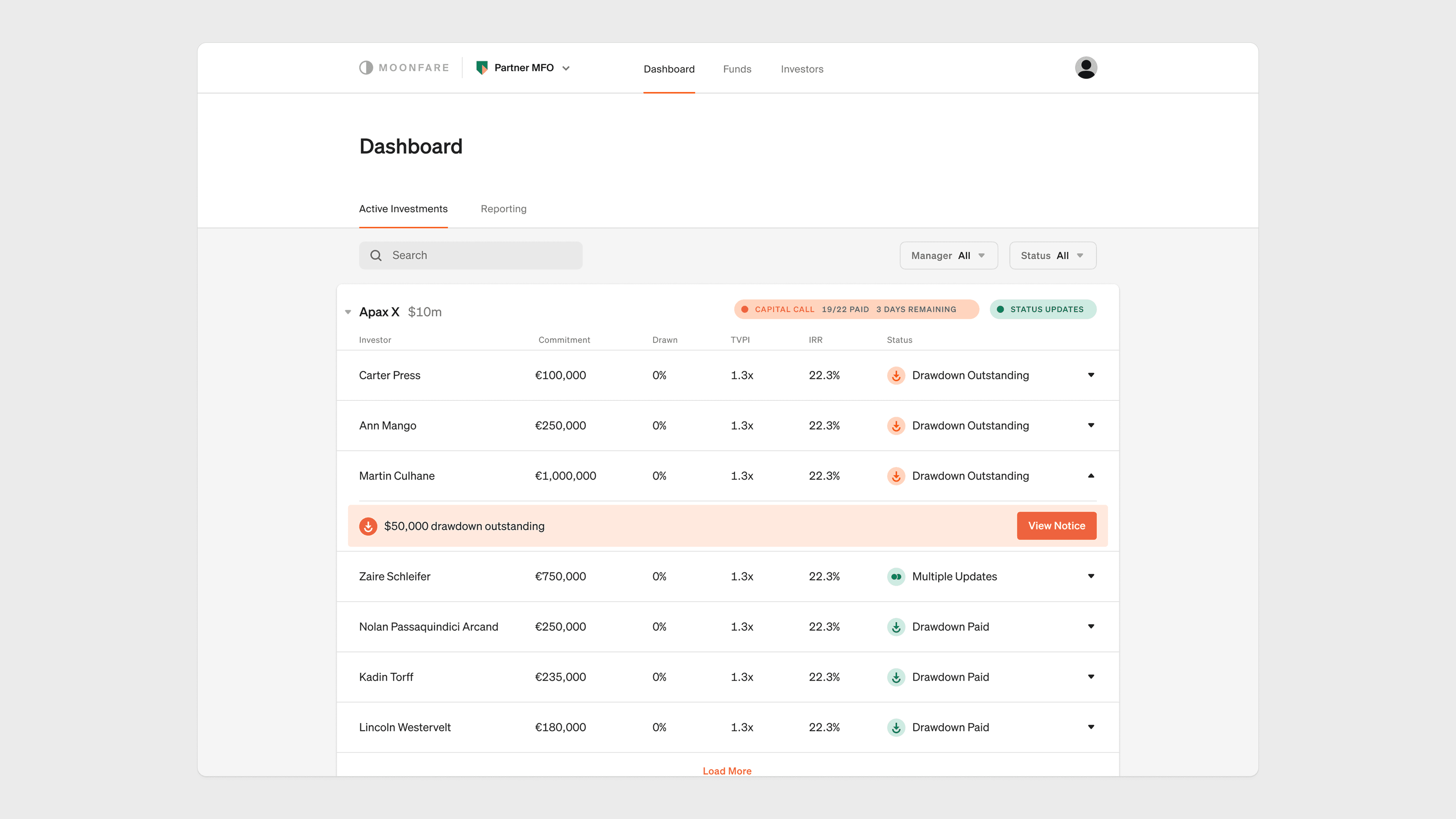This screenshot has width=1456, height=819.
Task: Open the Status filter dropdown
Action: 1053,256
